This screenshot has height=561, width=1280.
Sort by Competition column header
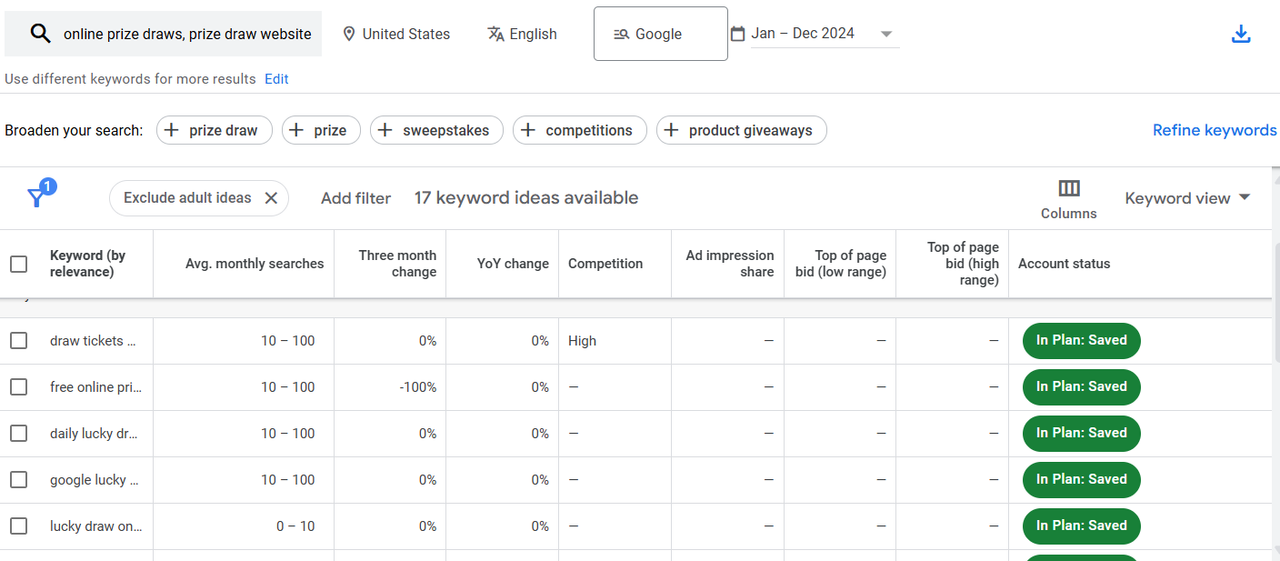605,264
